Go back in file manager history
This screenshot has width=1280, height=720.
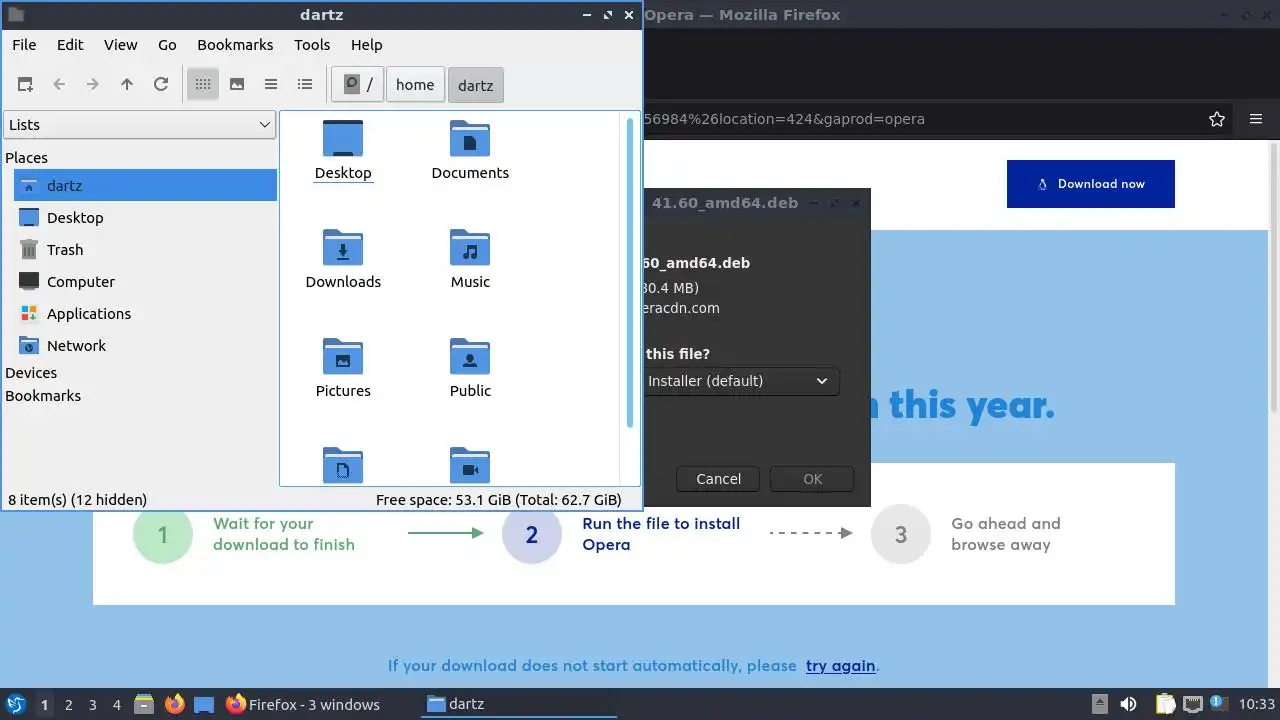[x=59, y=85]
